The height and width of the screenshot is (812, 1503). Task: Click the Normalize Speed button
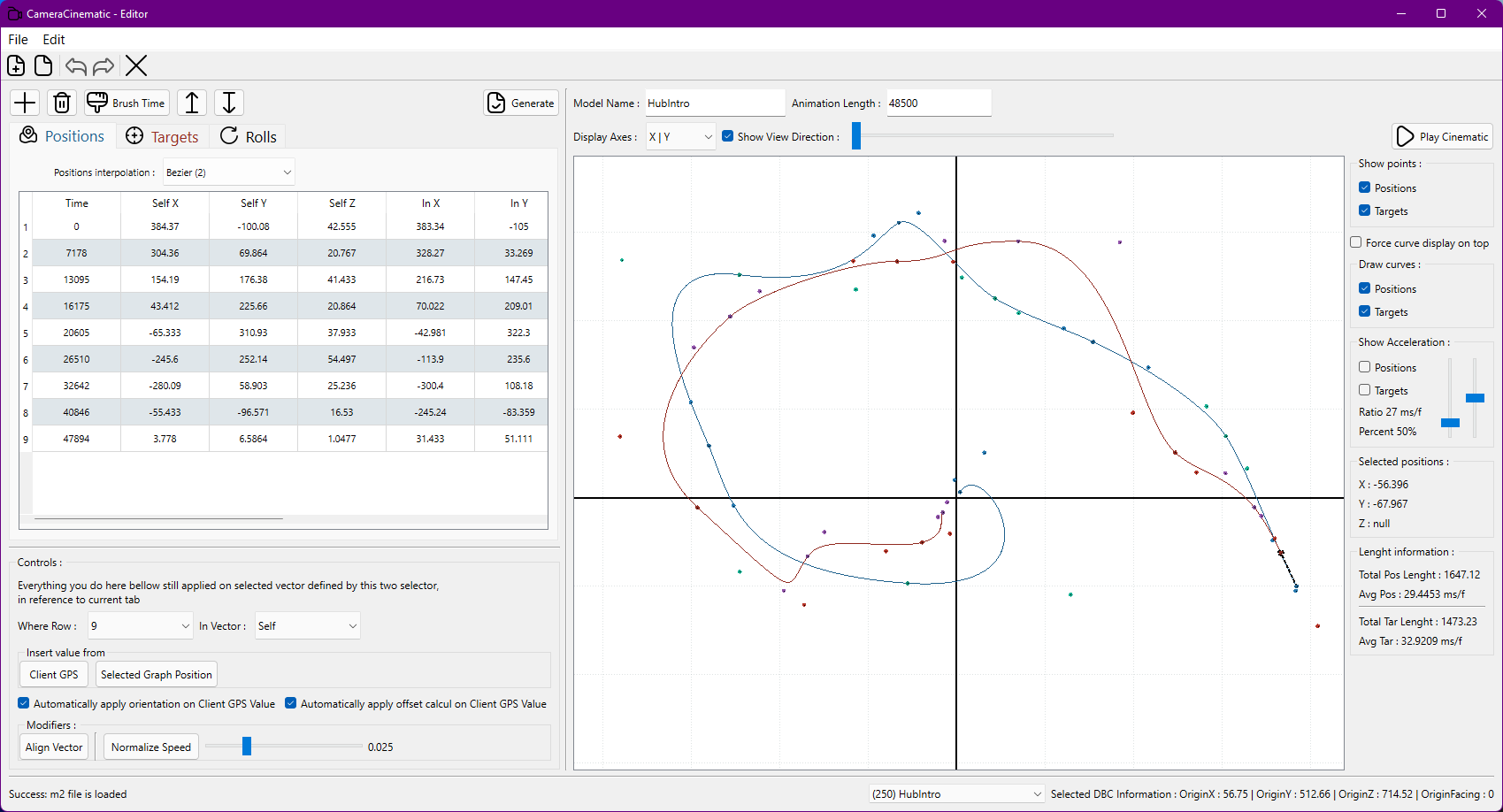tap(151, 747)
